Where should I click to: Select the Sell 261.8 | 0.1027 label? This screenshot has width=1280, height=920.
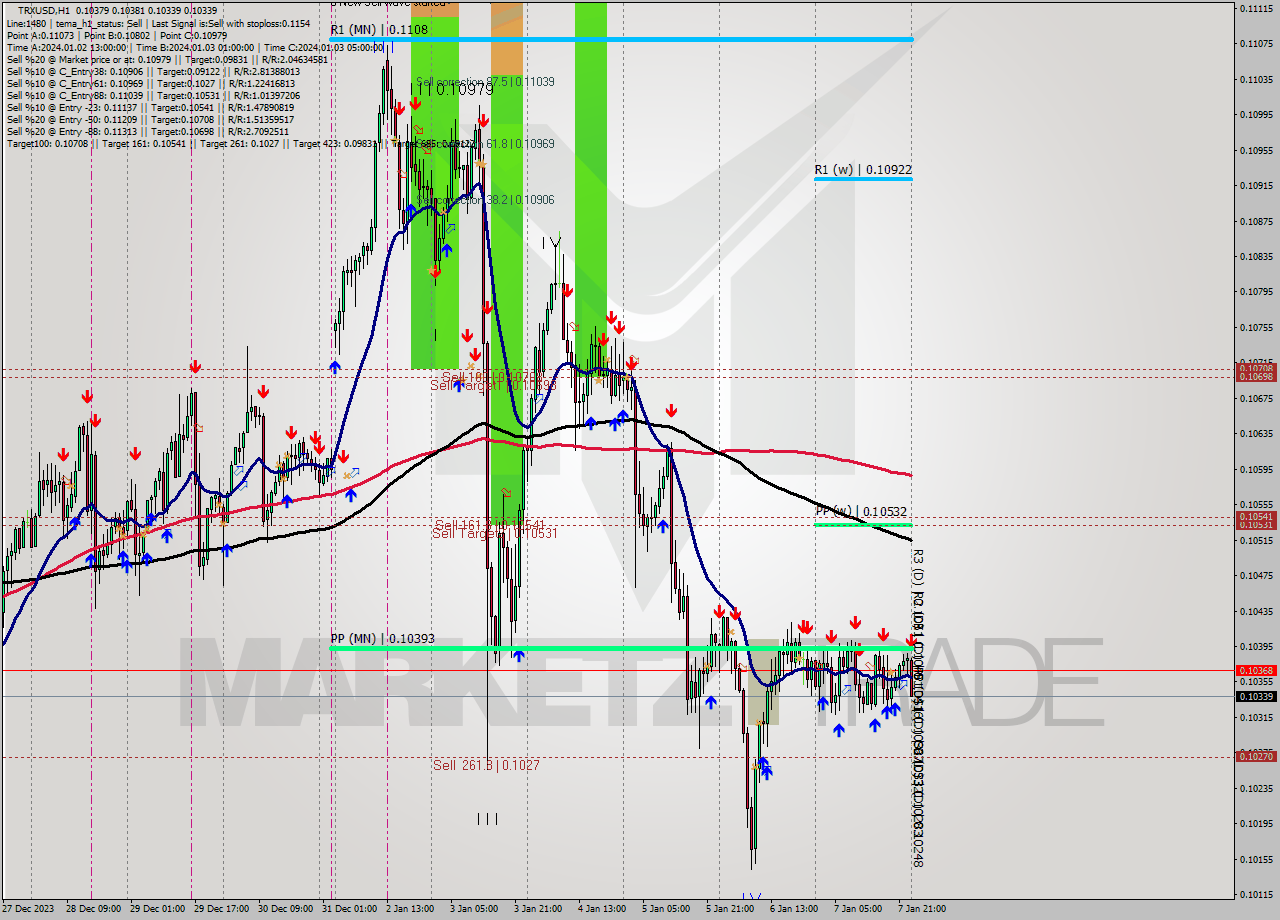pyautogui.click(x=486, y=765)
